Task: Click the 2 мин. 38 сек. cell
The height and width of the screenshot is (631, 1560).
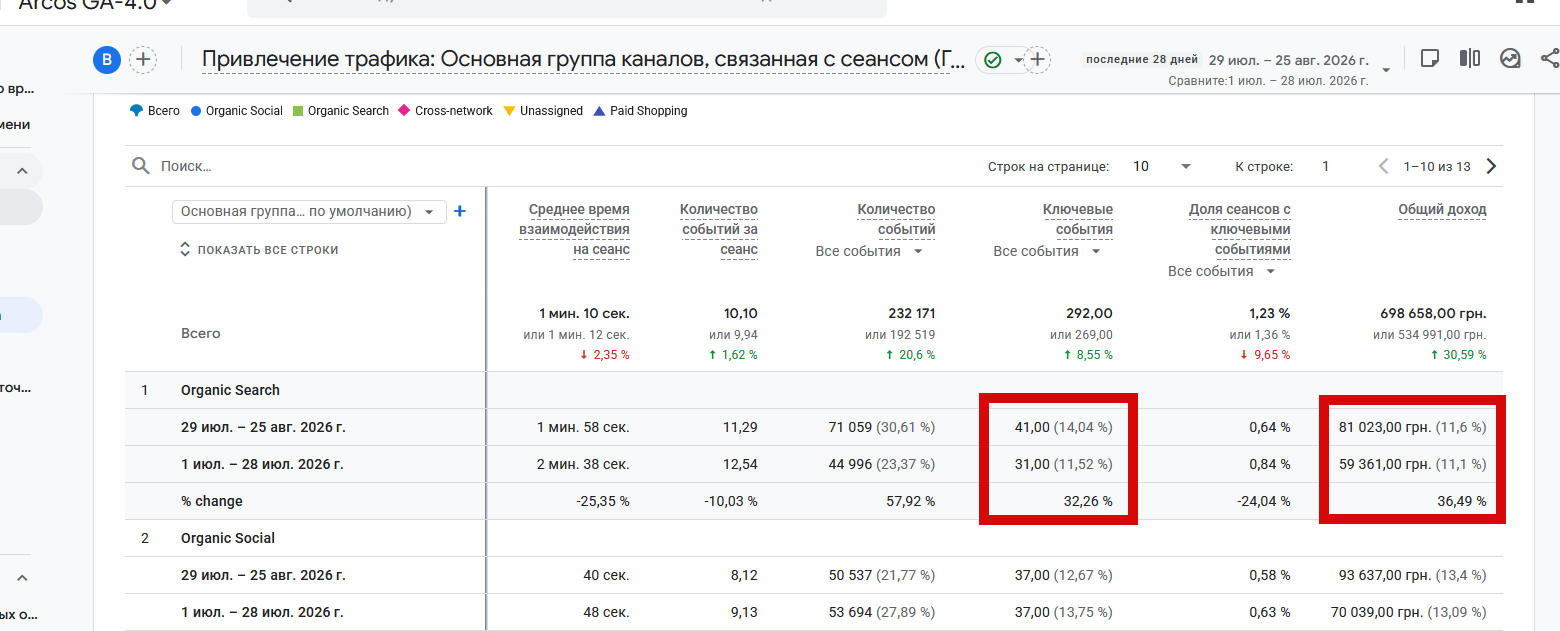Action: tap(583, 464)
